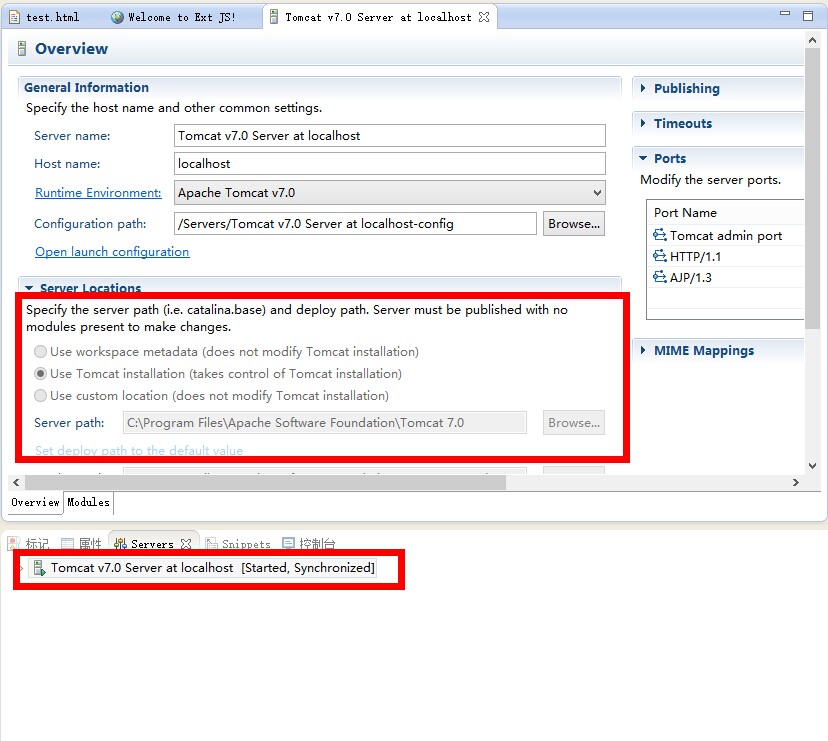Image resolution: width=828 pixels, height=741 pixels.
Task: Click the HTTP/1.1 port icon
Action: (x=660, y=256)
